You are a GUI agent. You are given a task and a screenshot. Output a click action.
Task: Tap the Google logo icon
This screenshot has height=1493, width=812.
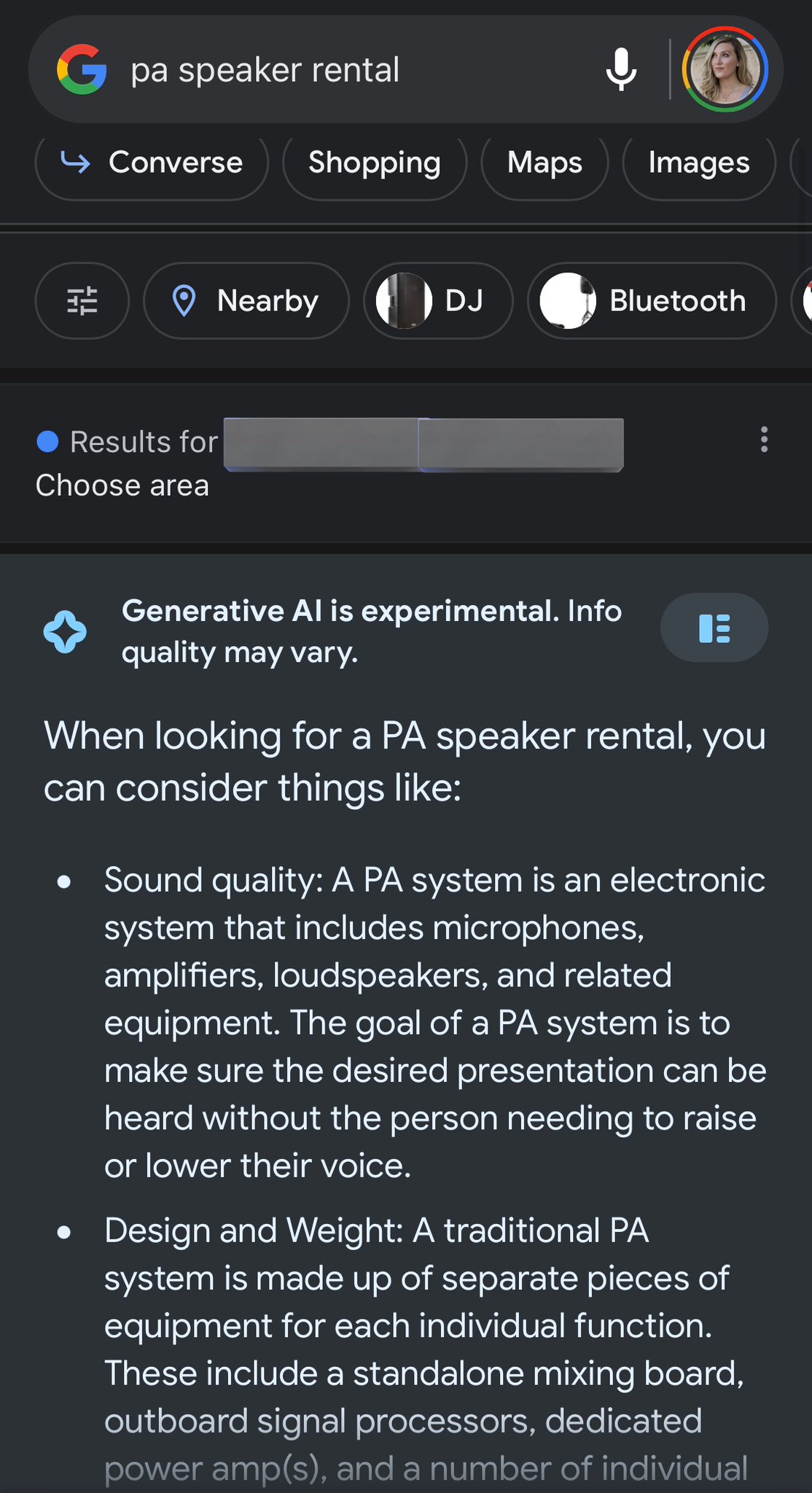click(x=82, y=69)
